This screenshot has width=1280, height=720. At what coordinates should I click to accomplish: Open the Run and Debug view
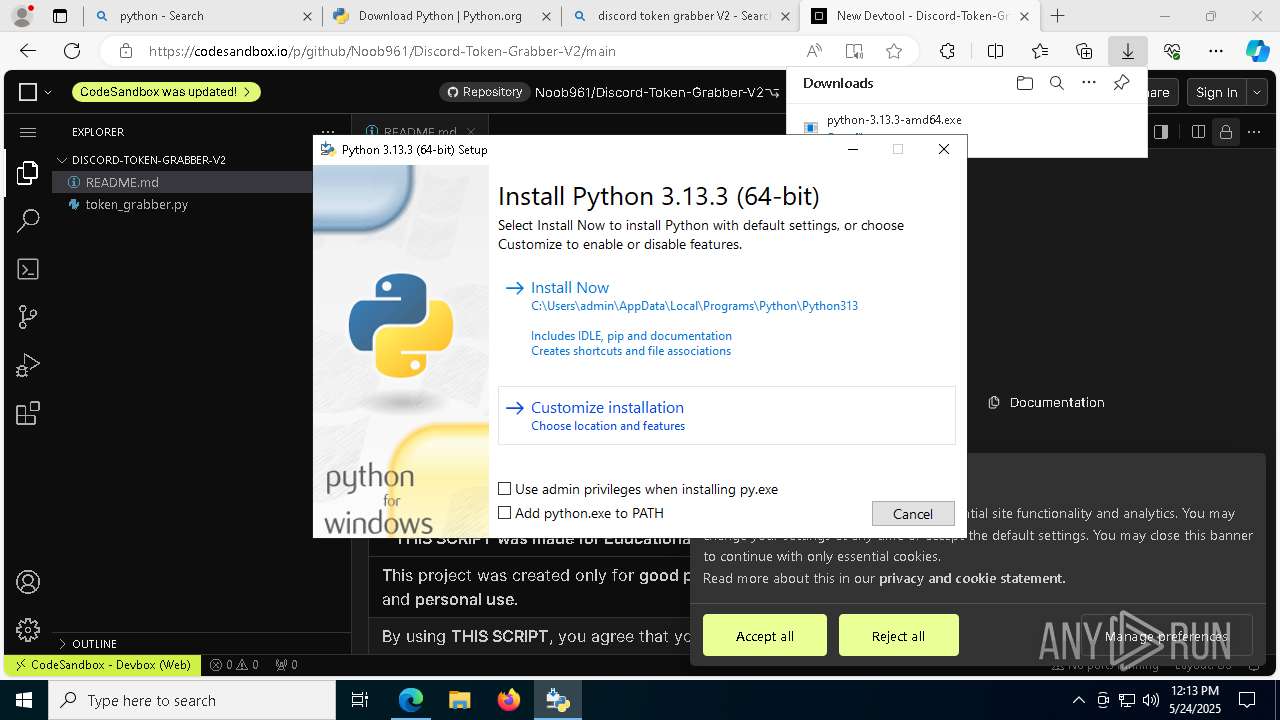pyautogui.click(x=28, y=365)
